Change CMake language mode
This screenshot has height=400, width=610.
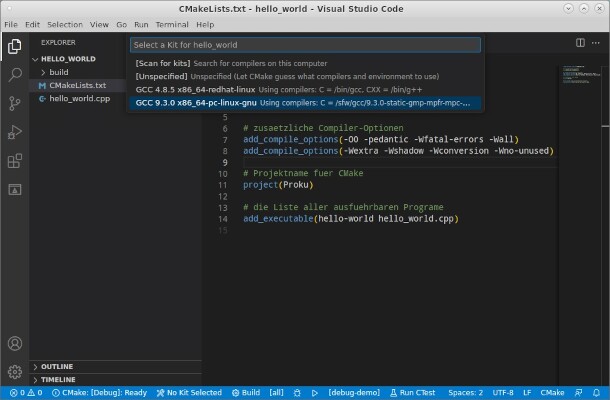point(552,393)
